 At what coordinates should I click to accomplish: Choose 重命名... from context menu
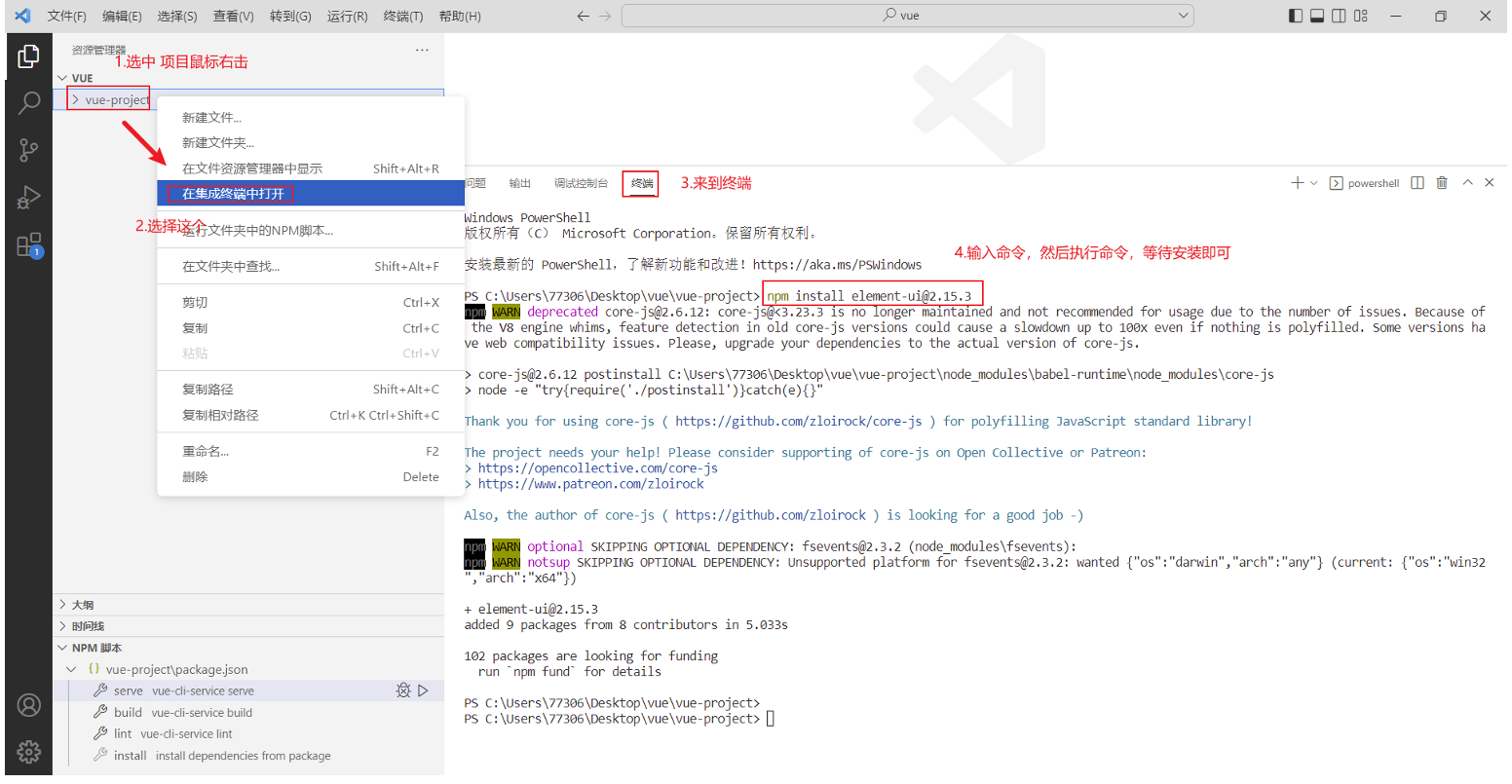[x=311, y=451]
